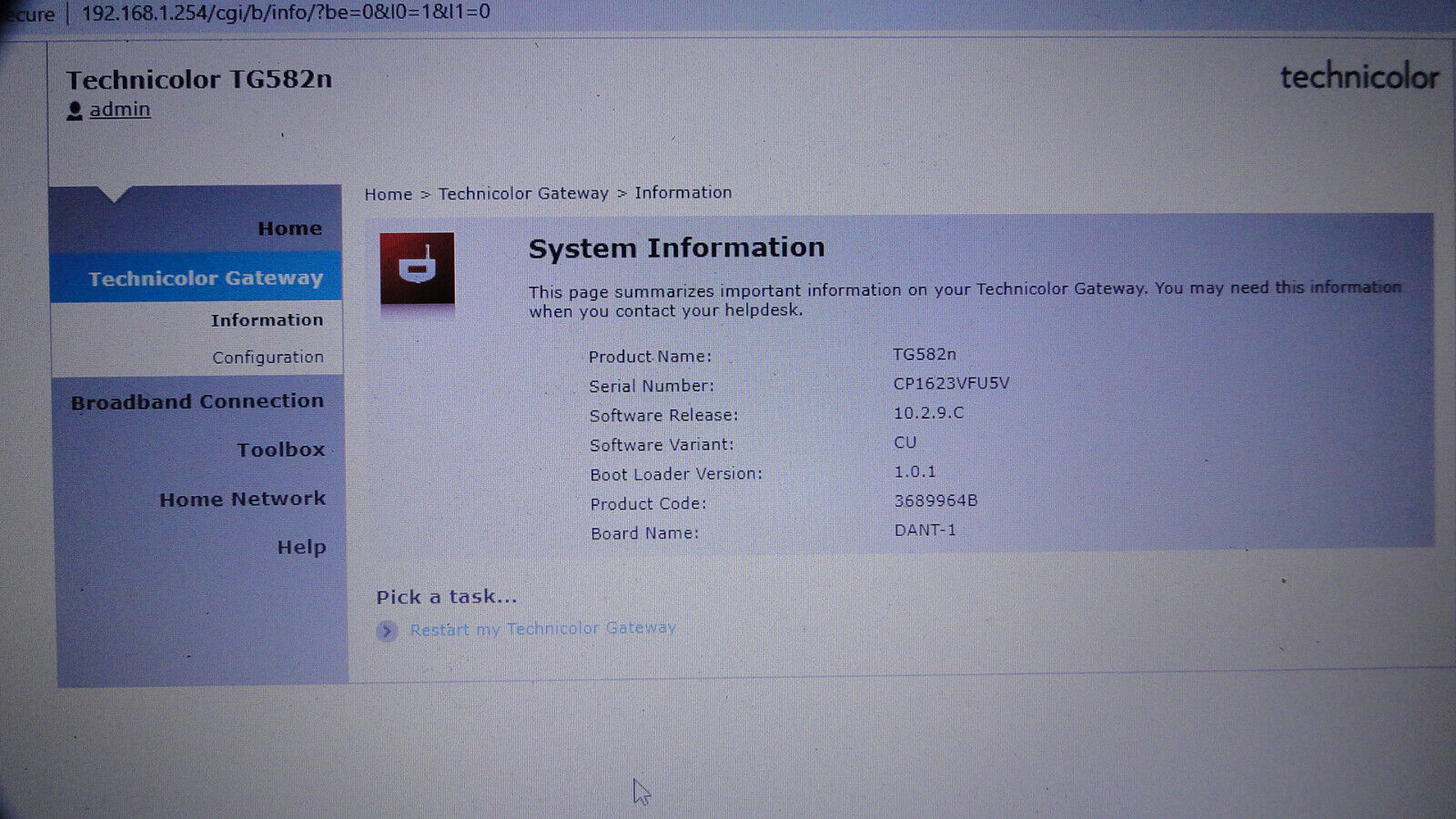Open the admin user link
1456x819 pixels.
point(120,109)
